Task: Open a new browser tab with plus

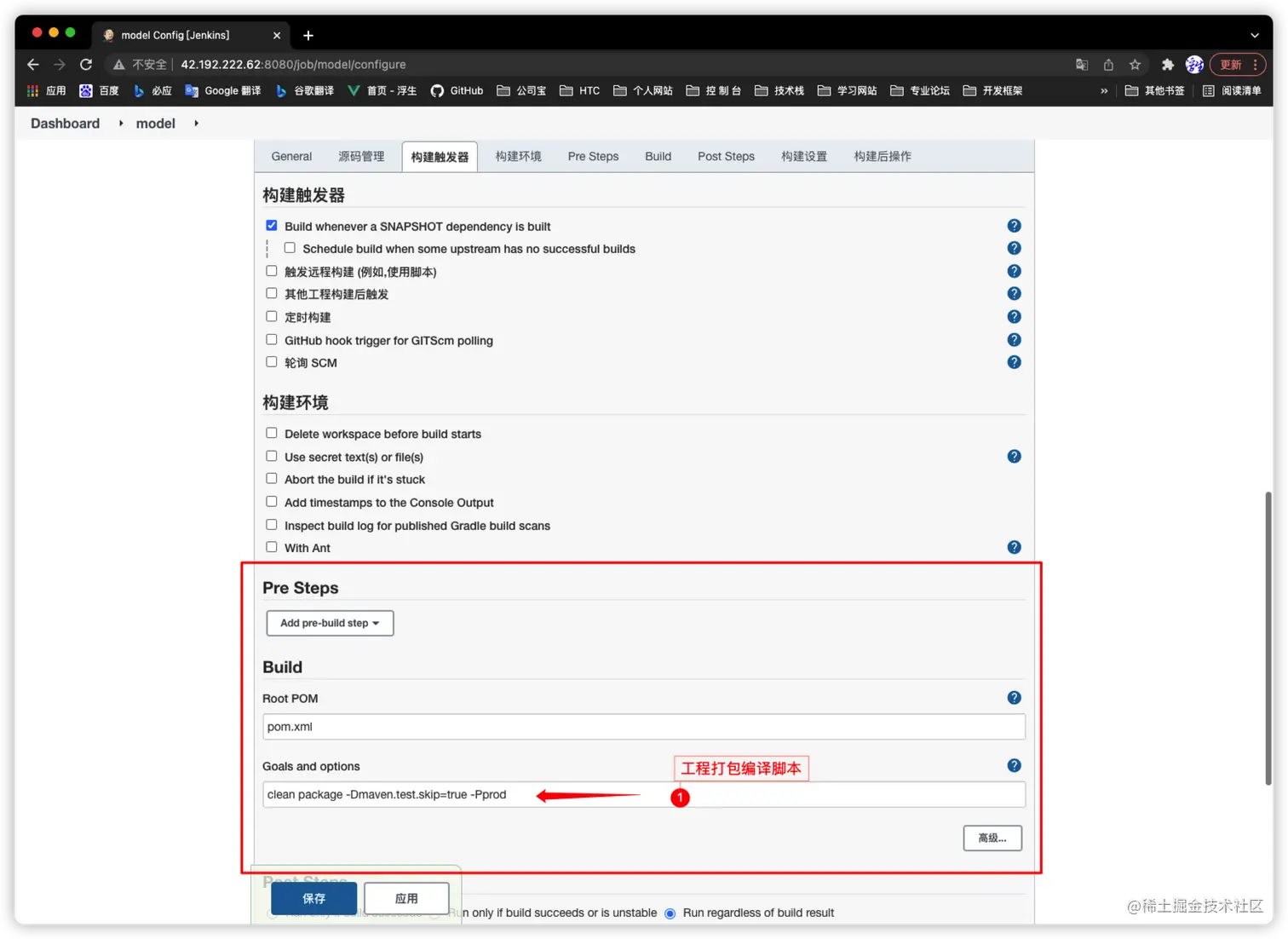Action: 308,35
